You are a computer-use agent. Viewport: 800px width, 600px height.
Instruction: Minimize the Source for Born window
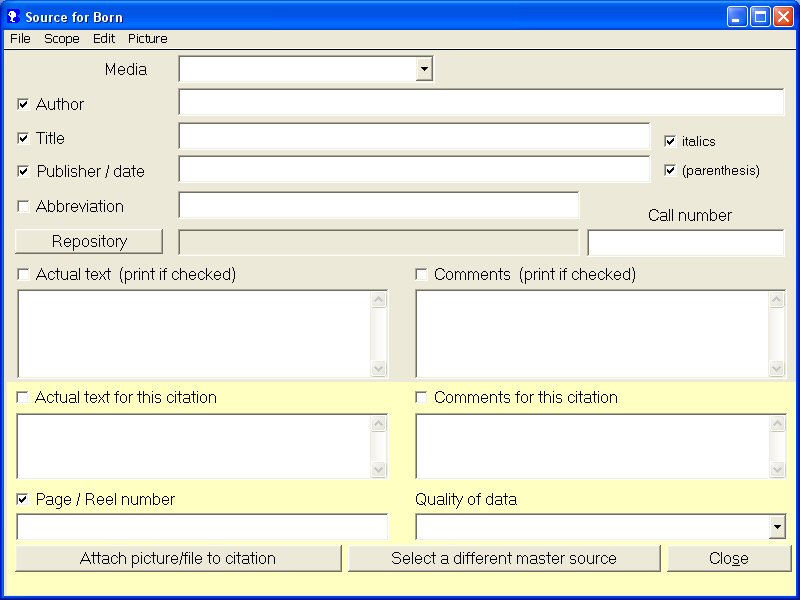737,17
